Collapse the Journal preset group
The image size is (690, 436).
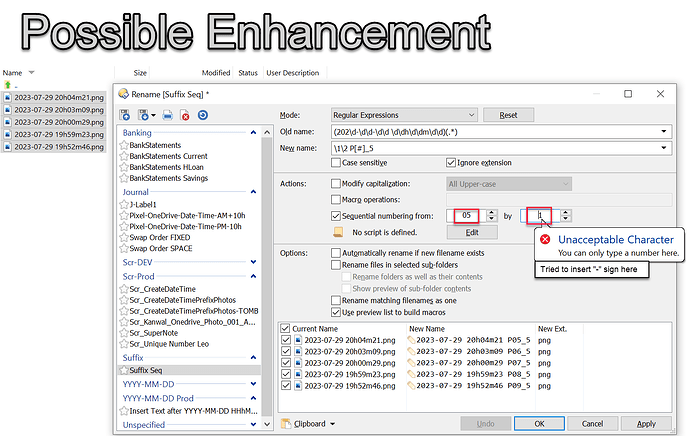[253, 192]
